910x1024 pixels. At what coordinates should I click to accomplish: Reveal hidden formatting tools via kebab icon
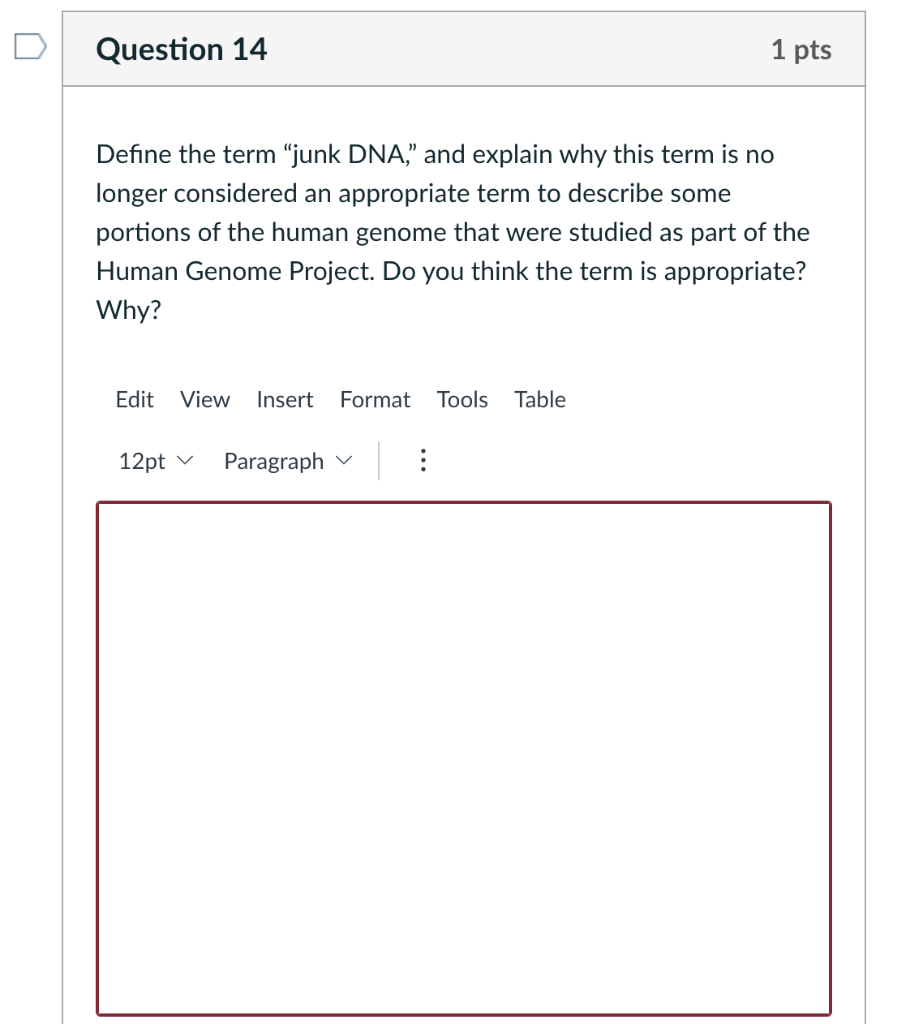(423, 460)
